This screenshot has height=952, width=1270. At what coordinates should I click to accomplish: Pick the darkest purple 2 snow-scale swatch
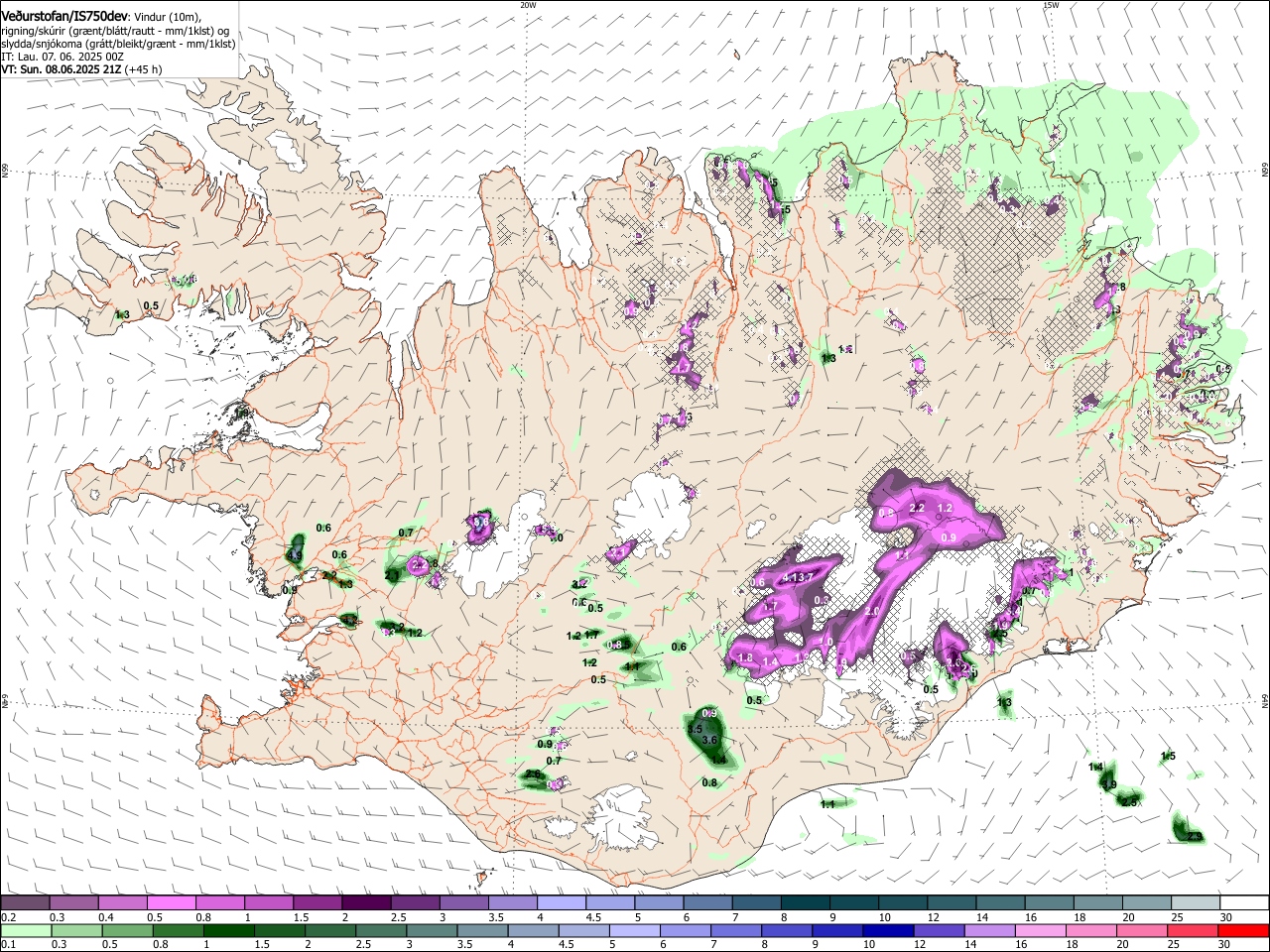pyautogui.click(x=365, y=902)
